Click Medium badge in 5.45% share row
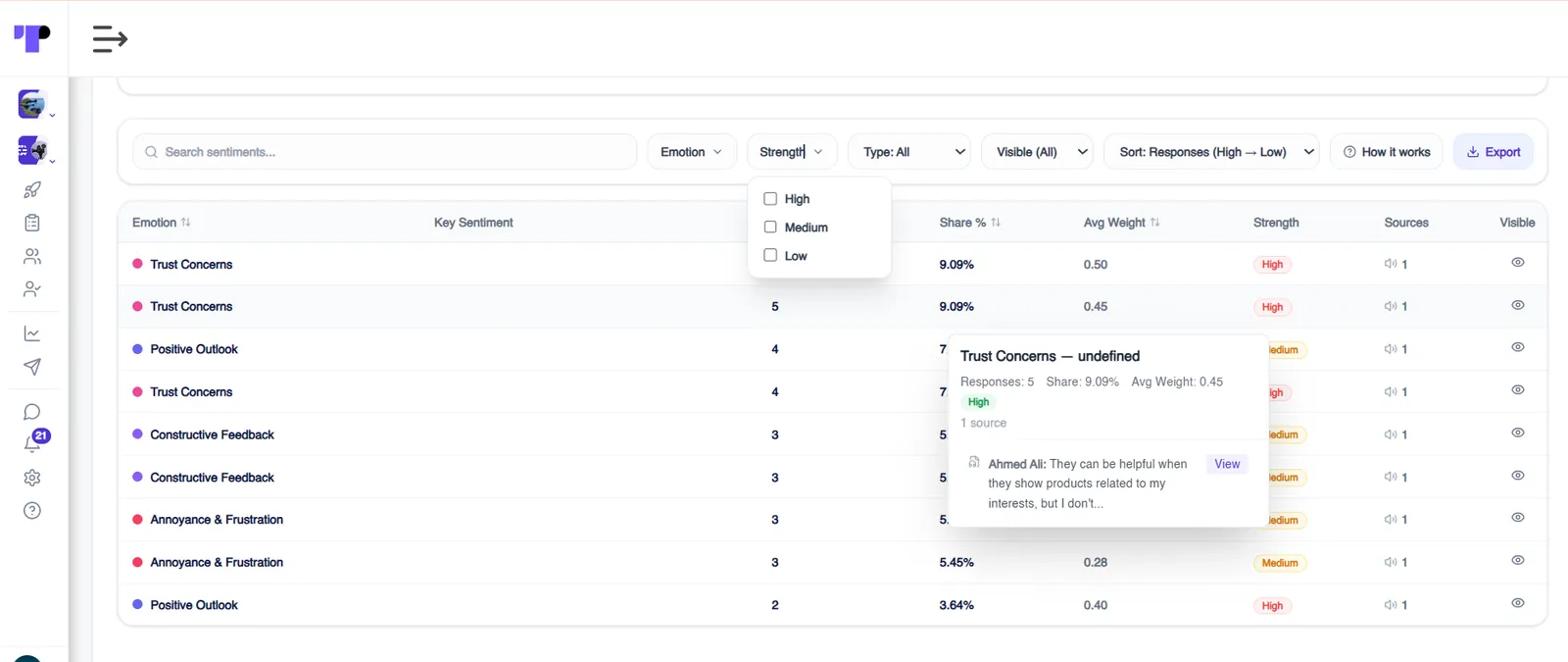 [x=1280, y=563]
